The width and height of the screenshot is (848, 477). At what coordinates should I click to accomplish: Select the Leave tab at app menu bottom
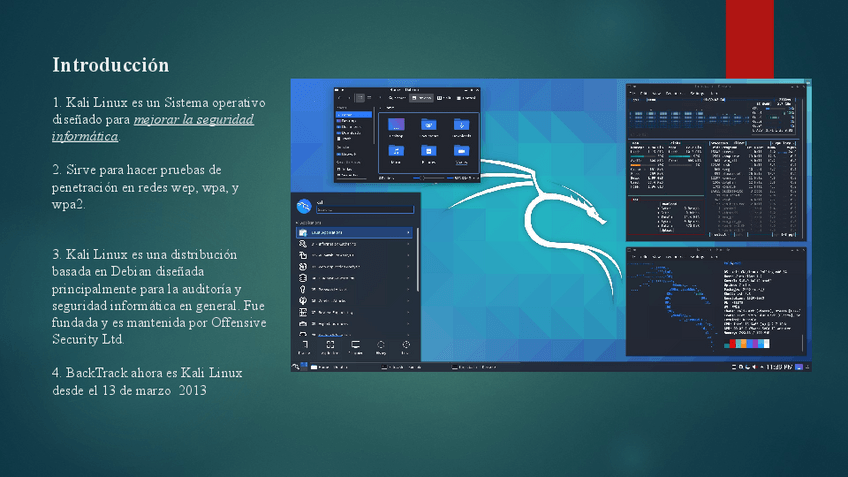pyautogui.click(x=406, y=348)
